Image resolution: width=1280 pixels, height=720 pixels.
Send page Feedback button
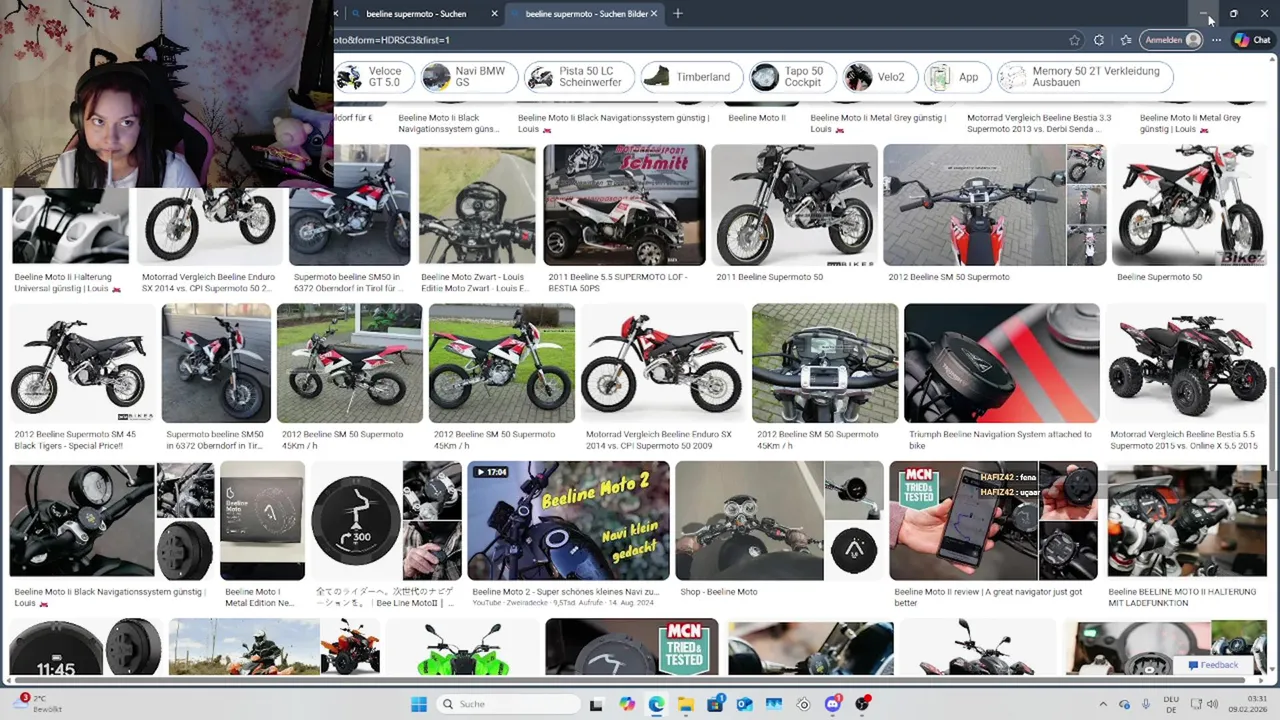[x=1212, y=665]
